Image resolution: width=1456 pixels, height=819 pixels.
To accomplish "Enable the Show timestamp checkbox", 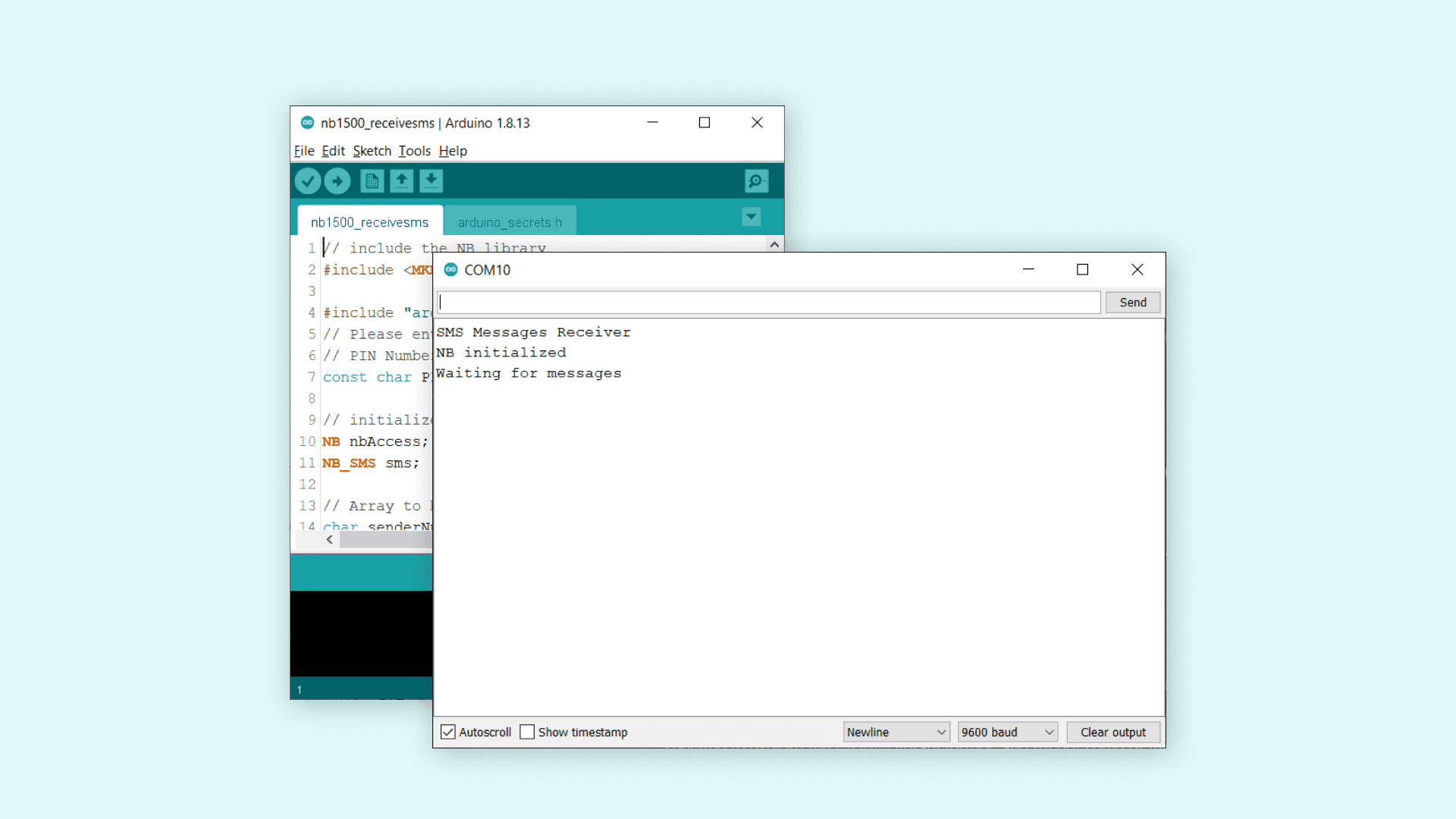I will pos(527,732).
